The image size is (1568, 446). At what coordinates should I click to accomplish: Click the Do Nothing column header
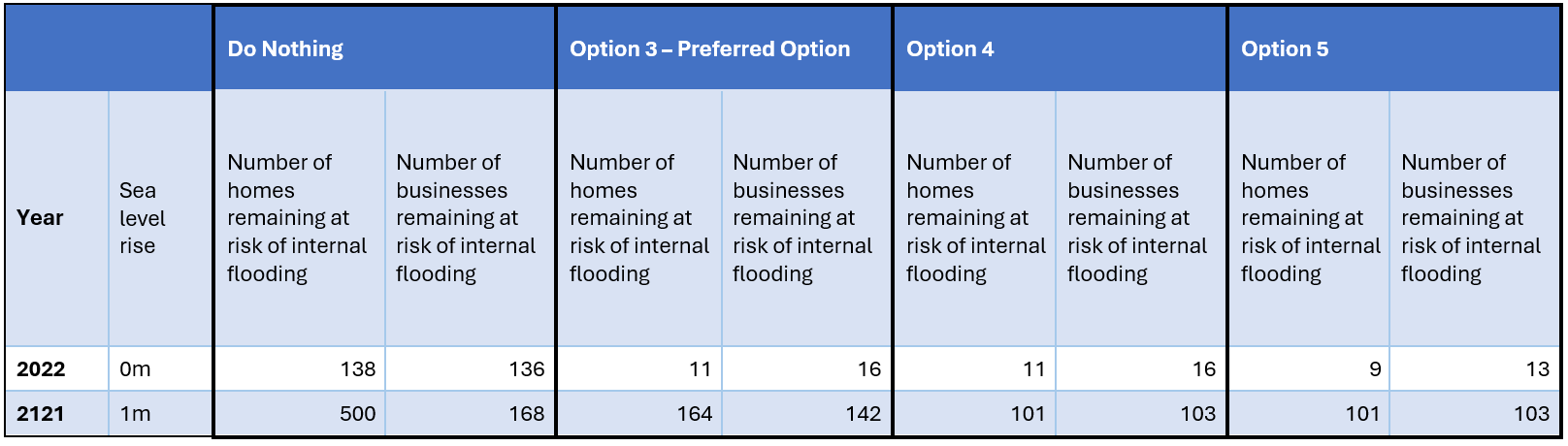(285, 49)
